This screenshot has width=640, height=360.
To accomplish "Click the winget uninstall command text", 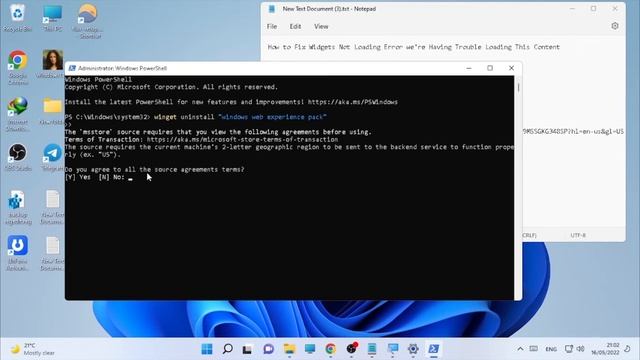I will pyautogui.click(x=240, y=117).
